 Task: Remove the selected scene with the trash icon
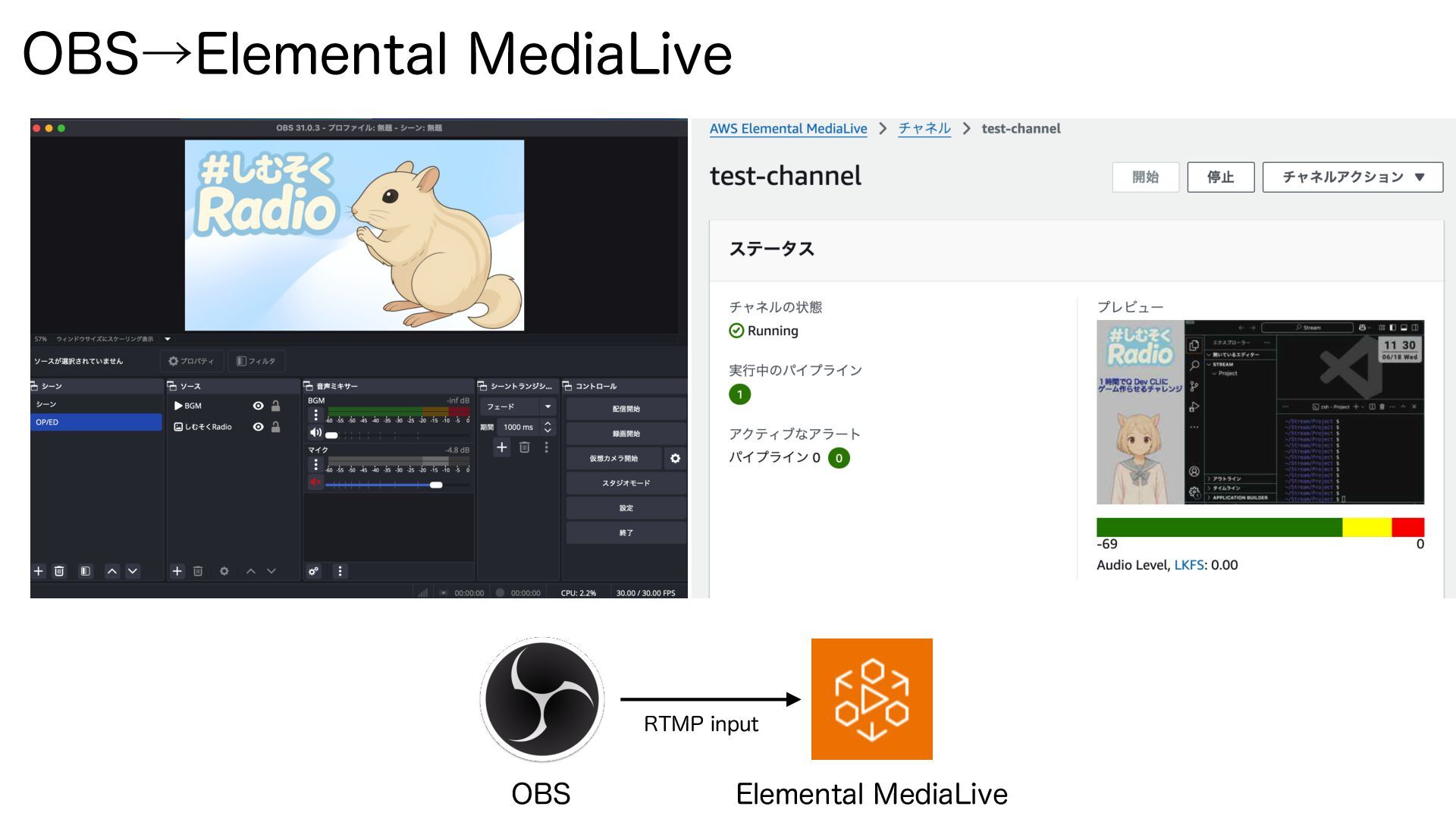pos(59,571)
